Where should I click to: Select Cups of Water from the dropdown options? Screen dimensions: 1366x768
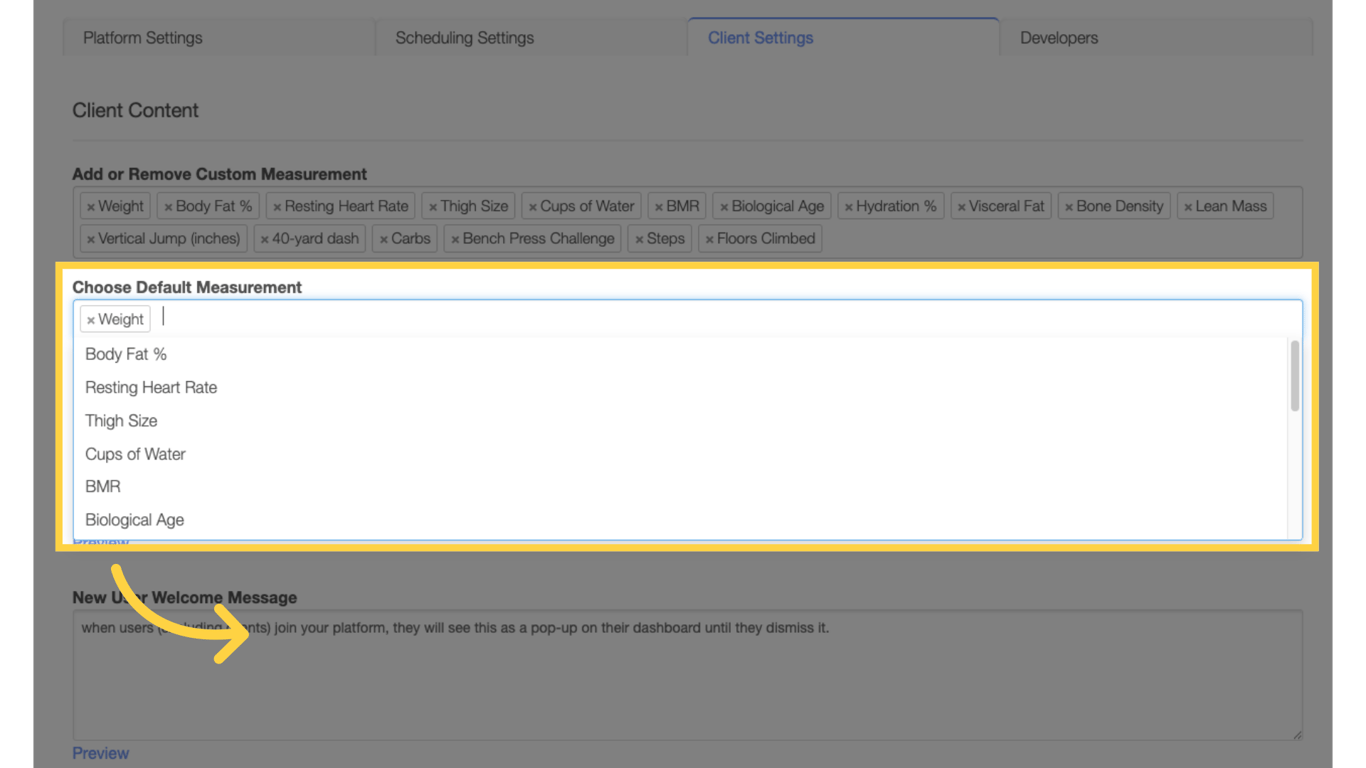coord(135,453)
